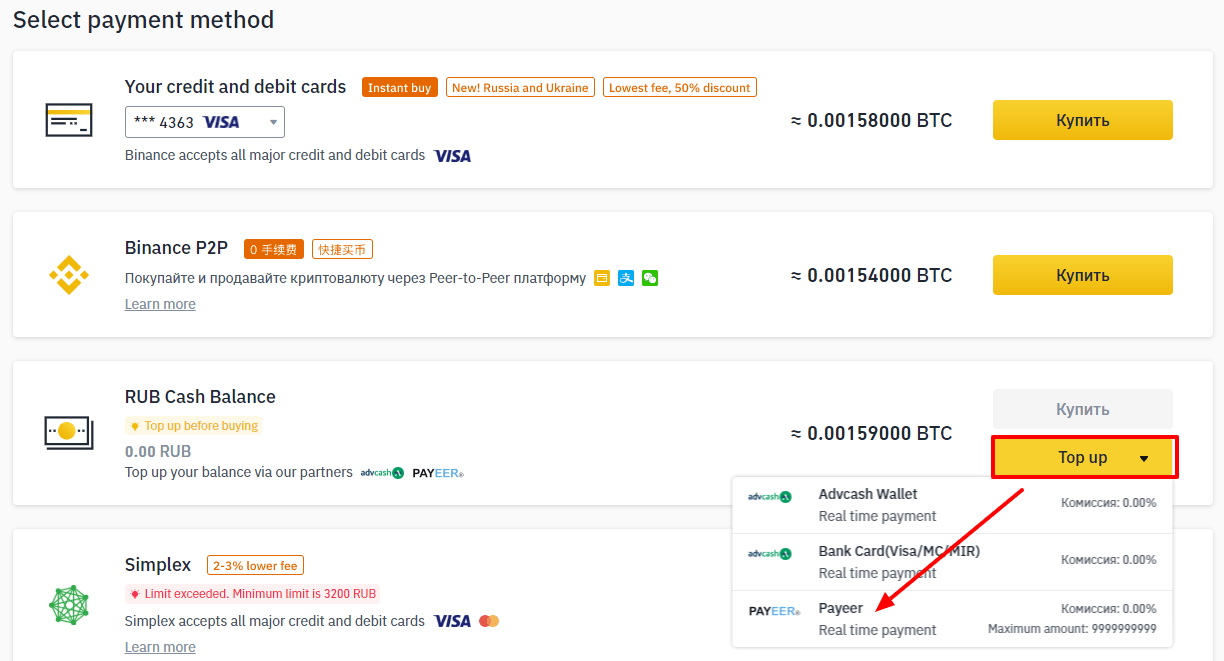Click the Mastercard logo in Simplex row
The height and width of the screenshot is (661, 1224).
489,621
